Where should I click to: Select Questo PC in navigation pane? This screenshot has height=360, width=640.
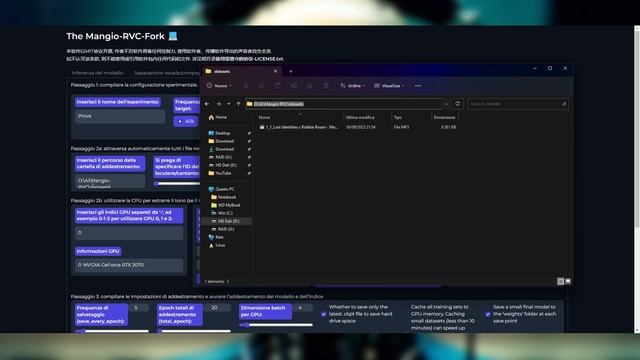tap(221, 189)
